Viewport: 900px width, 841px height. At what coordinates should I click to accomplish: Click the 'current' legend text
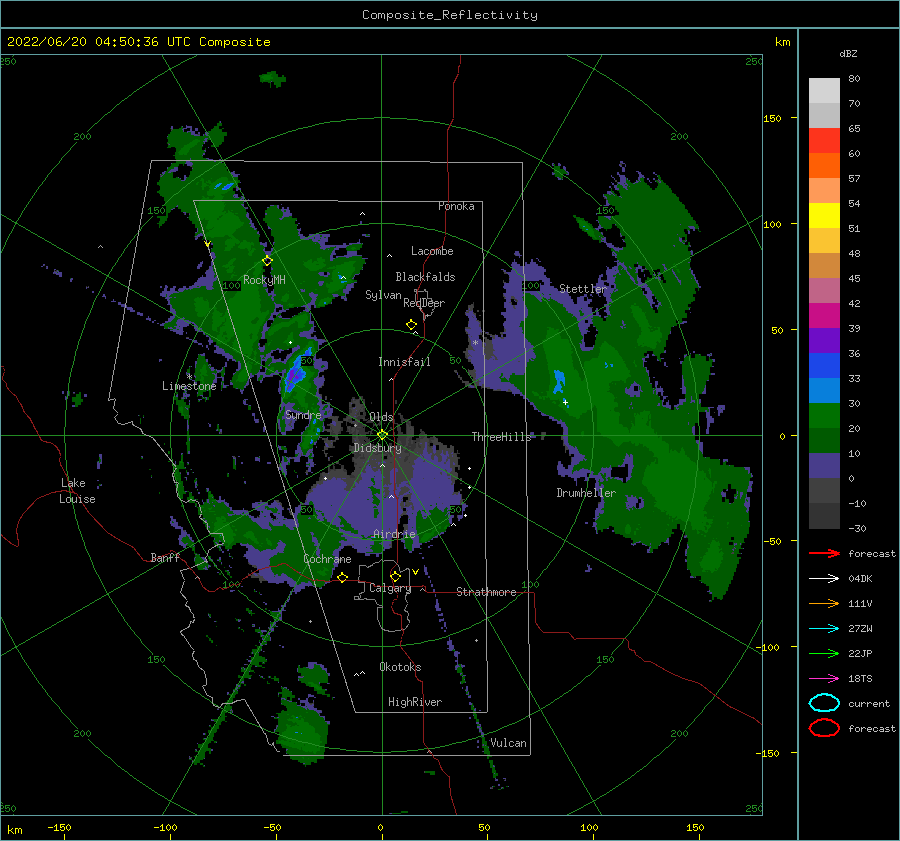(869, 704)
